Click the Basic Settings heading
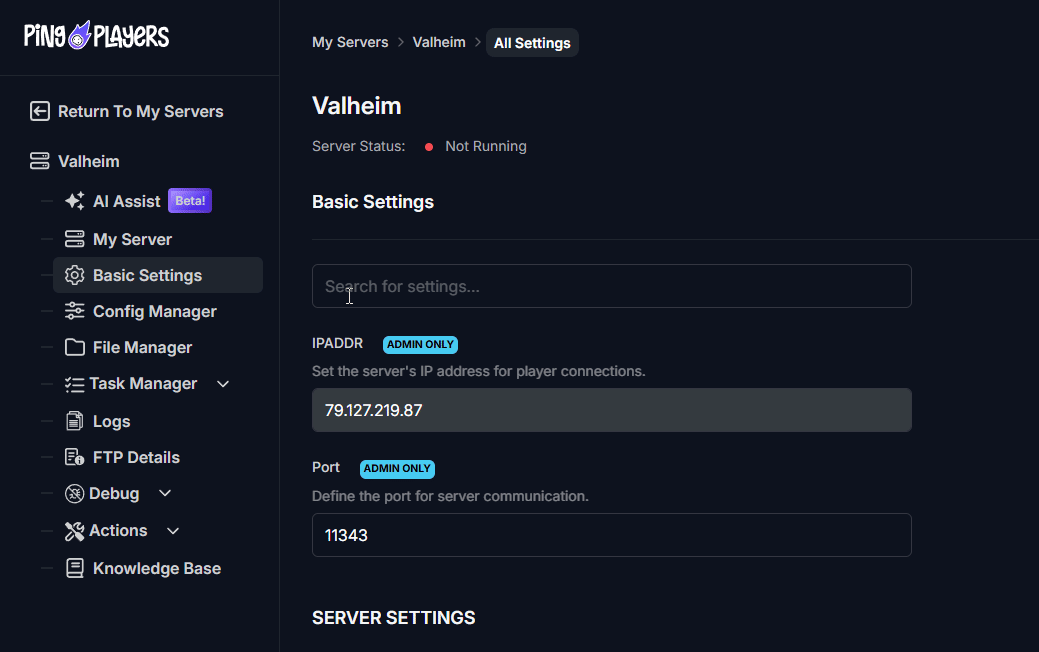The width and height of the screenshot is (1039, 652). pos(372,202)
